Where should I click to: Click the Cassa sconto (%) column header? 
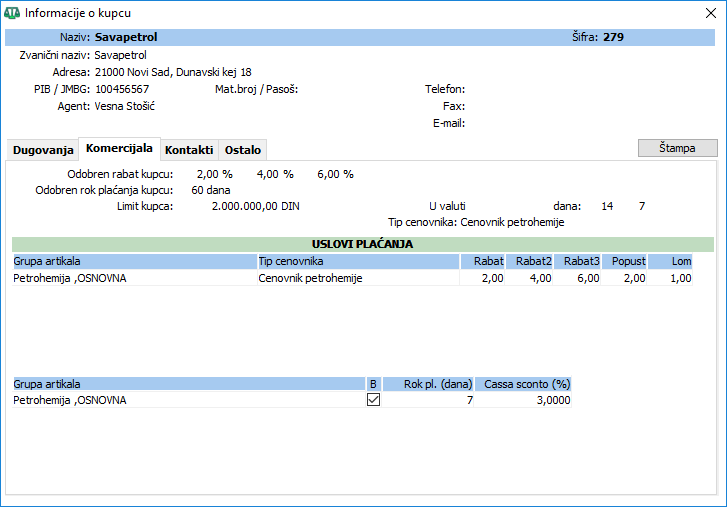tap(523, 384)
